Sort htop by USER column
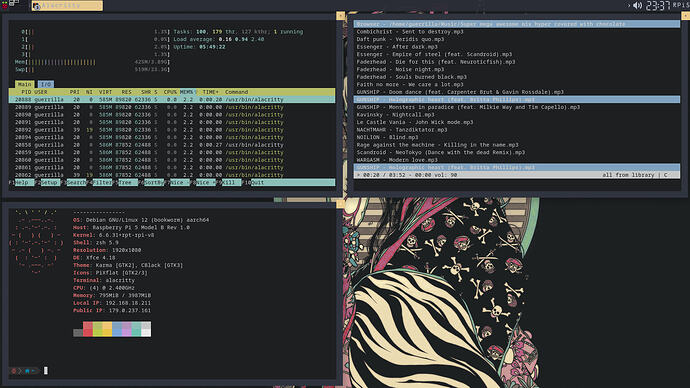Screen dimensions: 690x388 (x=40, y=92)
